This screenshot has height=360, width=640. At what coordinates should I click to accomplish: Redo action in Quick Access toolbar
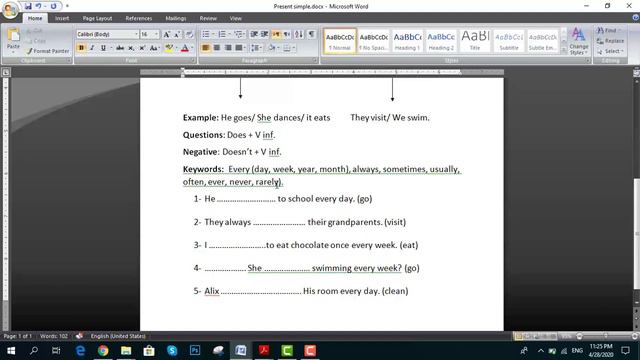pyautogui.click(x=53, y=6)
